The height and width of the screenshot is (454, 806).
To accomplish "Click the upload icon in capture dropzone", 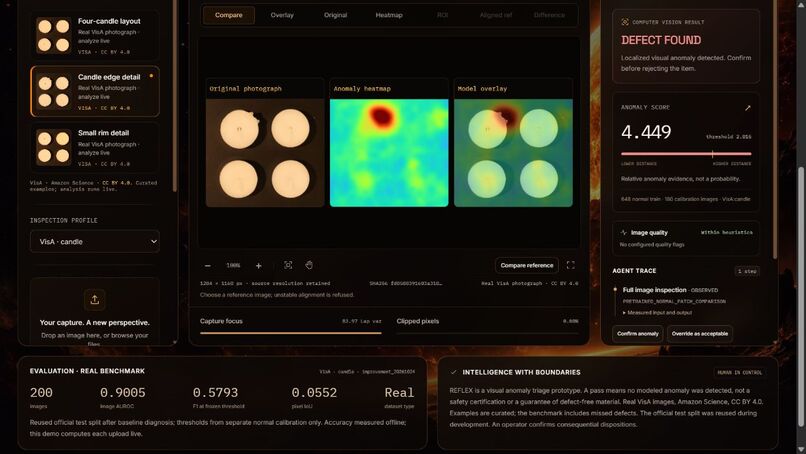I will [x=95, y=300].
